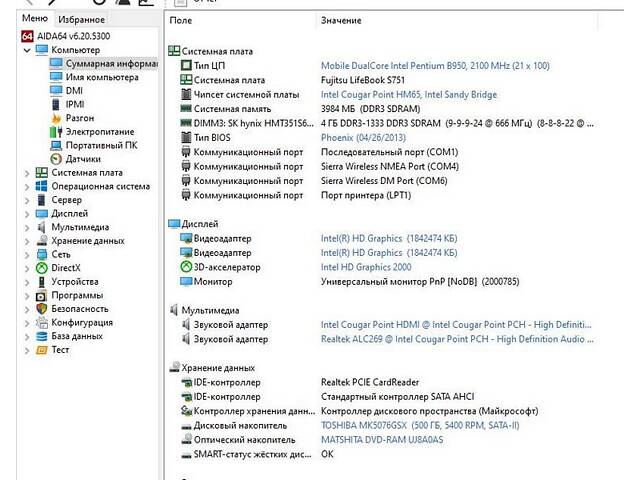Select Компьютер monitor icon in tree
The image size is (640, 480).
click(42, 50)
